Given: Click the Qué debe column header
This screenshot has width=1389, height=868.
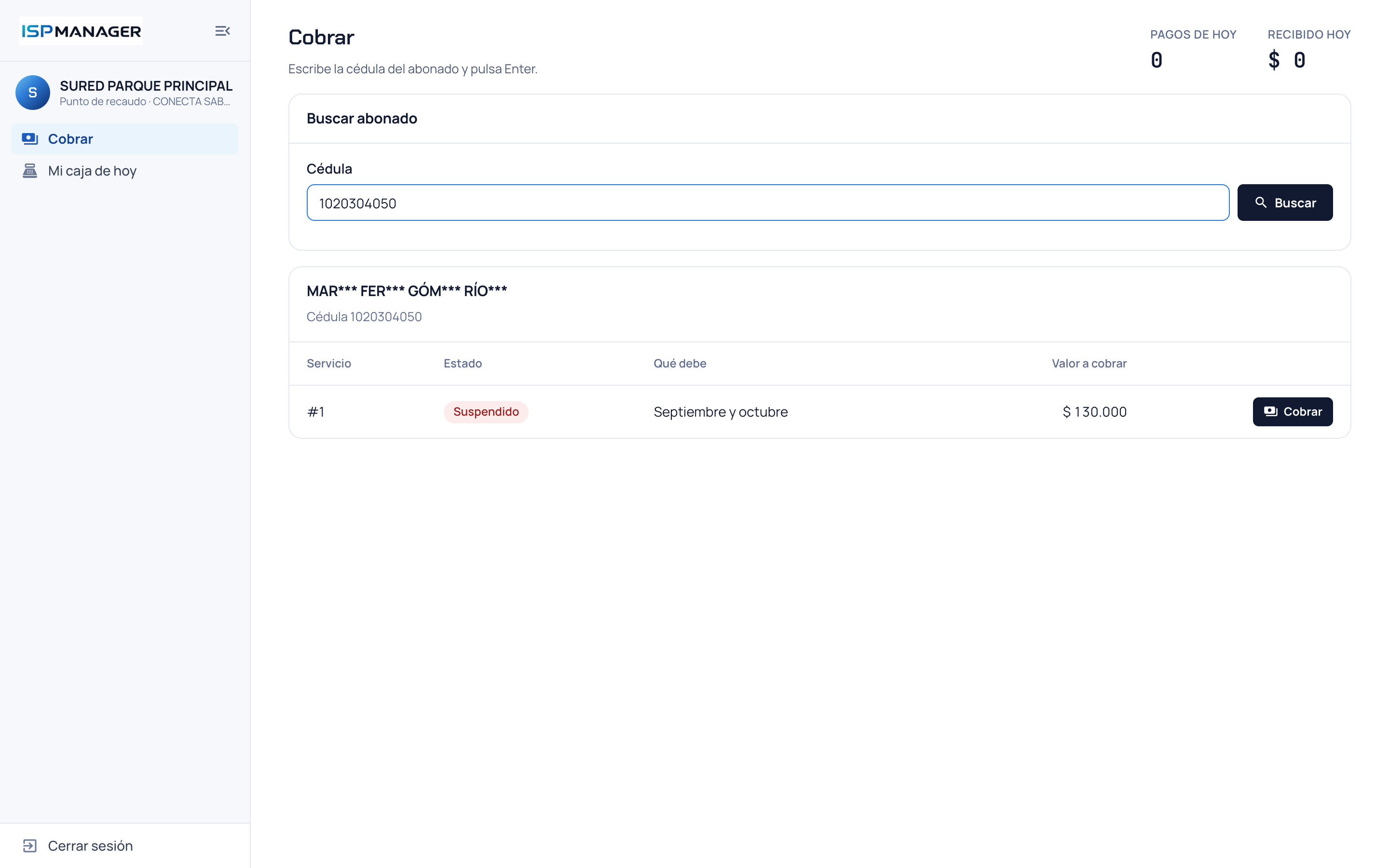Looking at the screenshot, I should (680, 364).
